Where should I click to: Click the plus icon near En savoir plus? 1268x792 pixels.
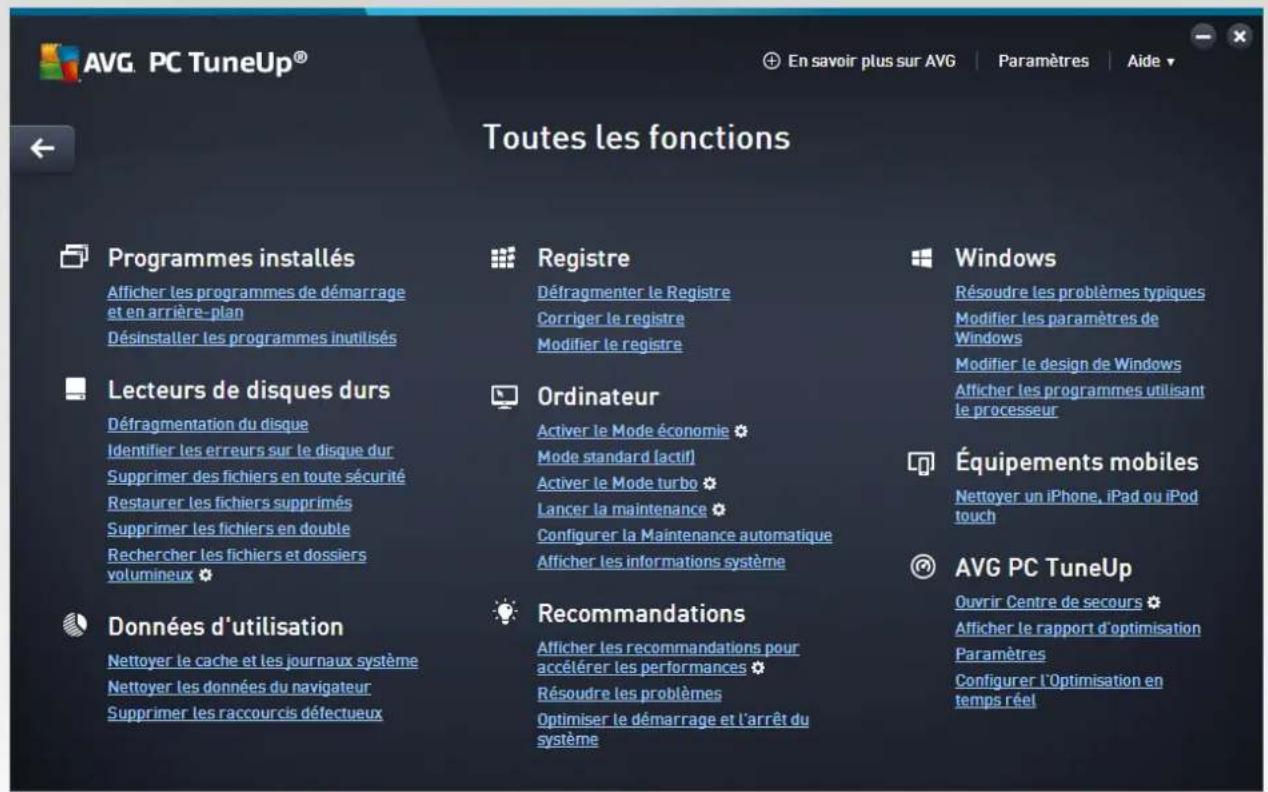point(770,61)
